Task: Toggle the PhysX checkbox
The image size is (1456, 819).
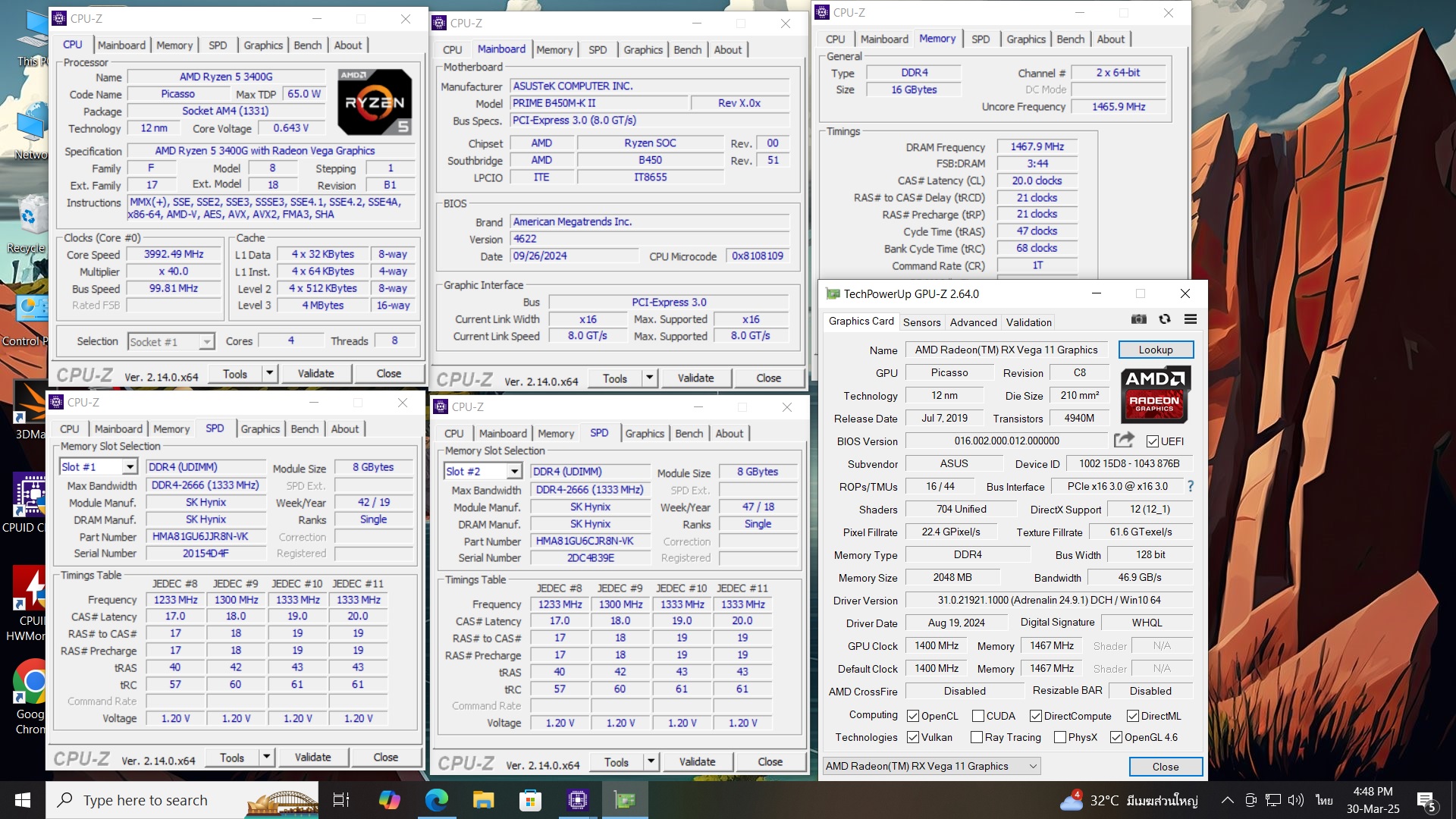Action: pyautogui.click(x=1060, y=737)
